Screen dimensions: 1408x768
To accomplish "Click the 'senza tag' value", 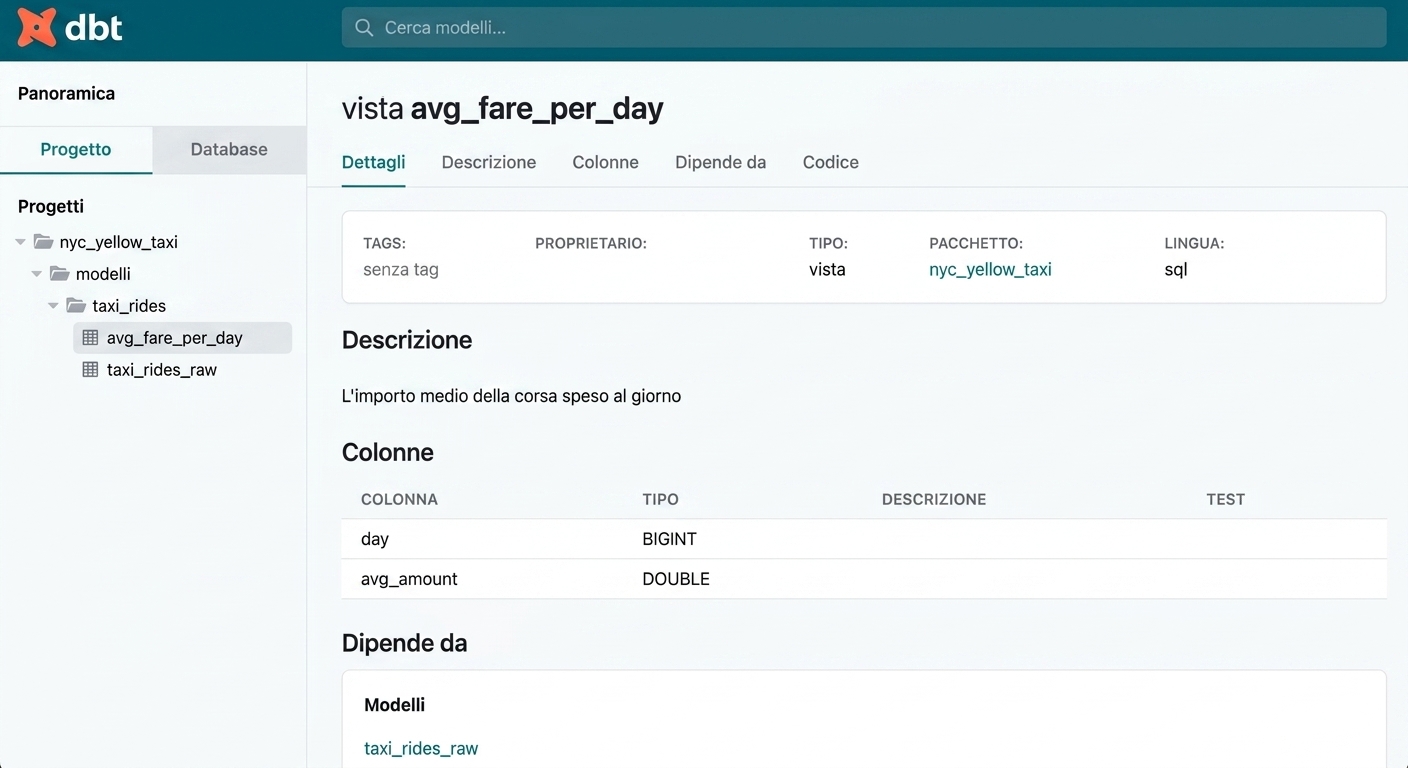I will coord(401,270).
